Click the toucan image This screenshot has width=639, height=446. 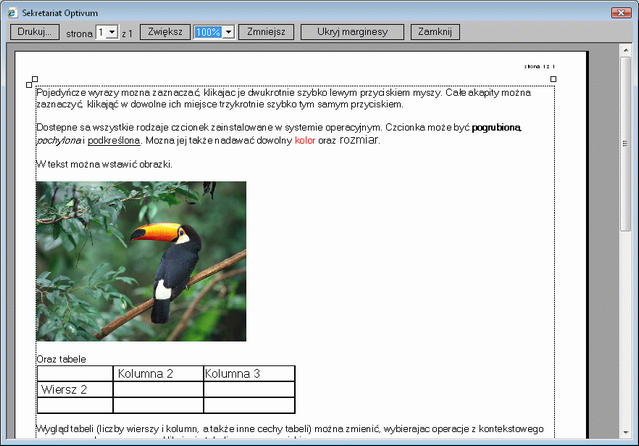tap(141, 261)
